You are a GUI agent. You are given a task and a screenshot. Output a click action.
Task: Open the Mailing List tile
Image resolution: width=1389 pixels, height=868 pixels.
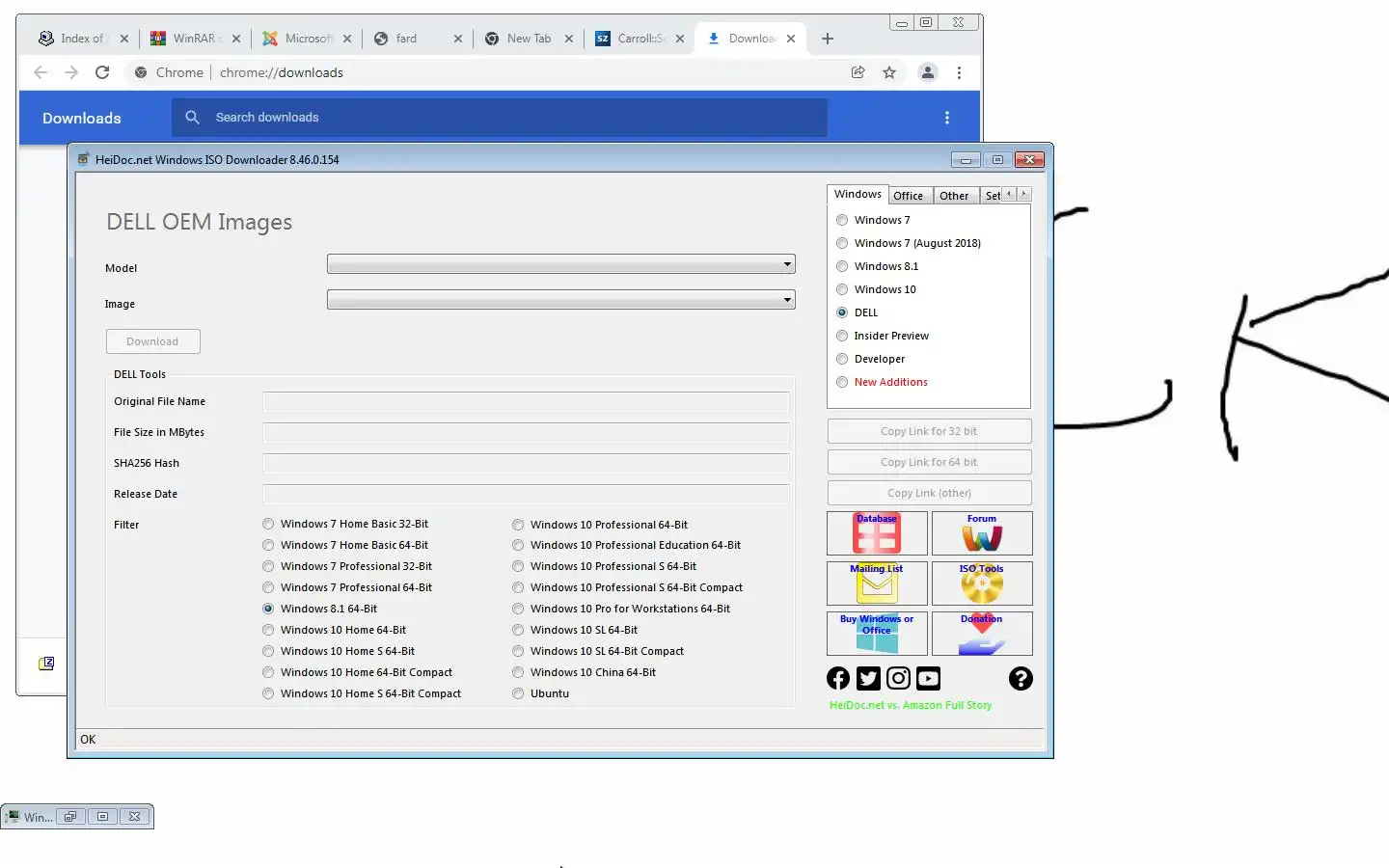pos(877,583)
